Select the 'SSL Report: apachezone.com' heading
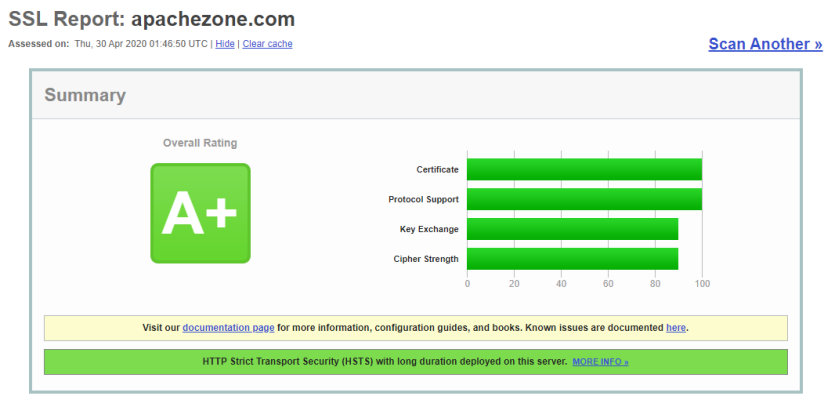 pyautogui.click(x=152, y=19)
